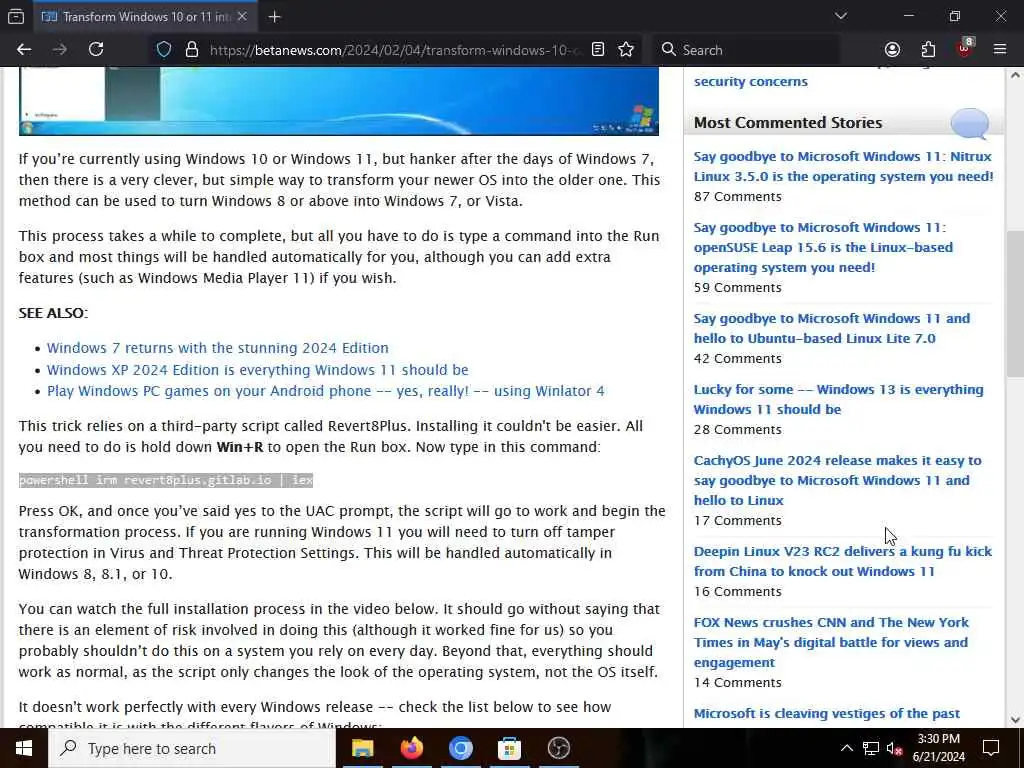This screenshot has height=768, width=1024.
Task: Open FOX News crushes CNN story
Action: point(831,642)
